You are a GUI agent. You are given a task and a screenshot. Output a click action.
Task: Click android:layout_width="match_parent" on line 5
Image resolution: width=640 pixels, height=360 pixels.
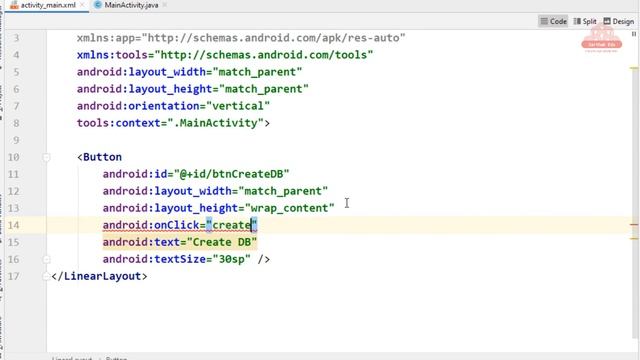point(189,72)
